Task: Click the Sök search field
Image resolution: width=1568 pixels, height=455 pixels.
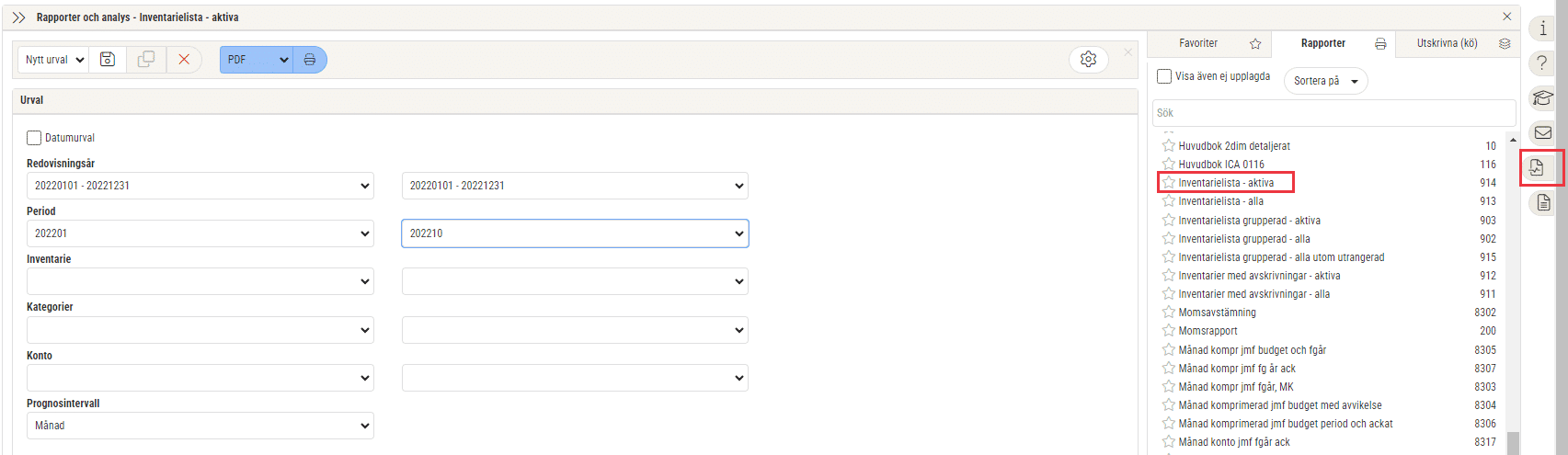Action: tap(1333, 113)
